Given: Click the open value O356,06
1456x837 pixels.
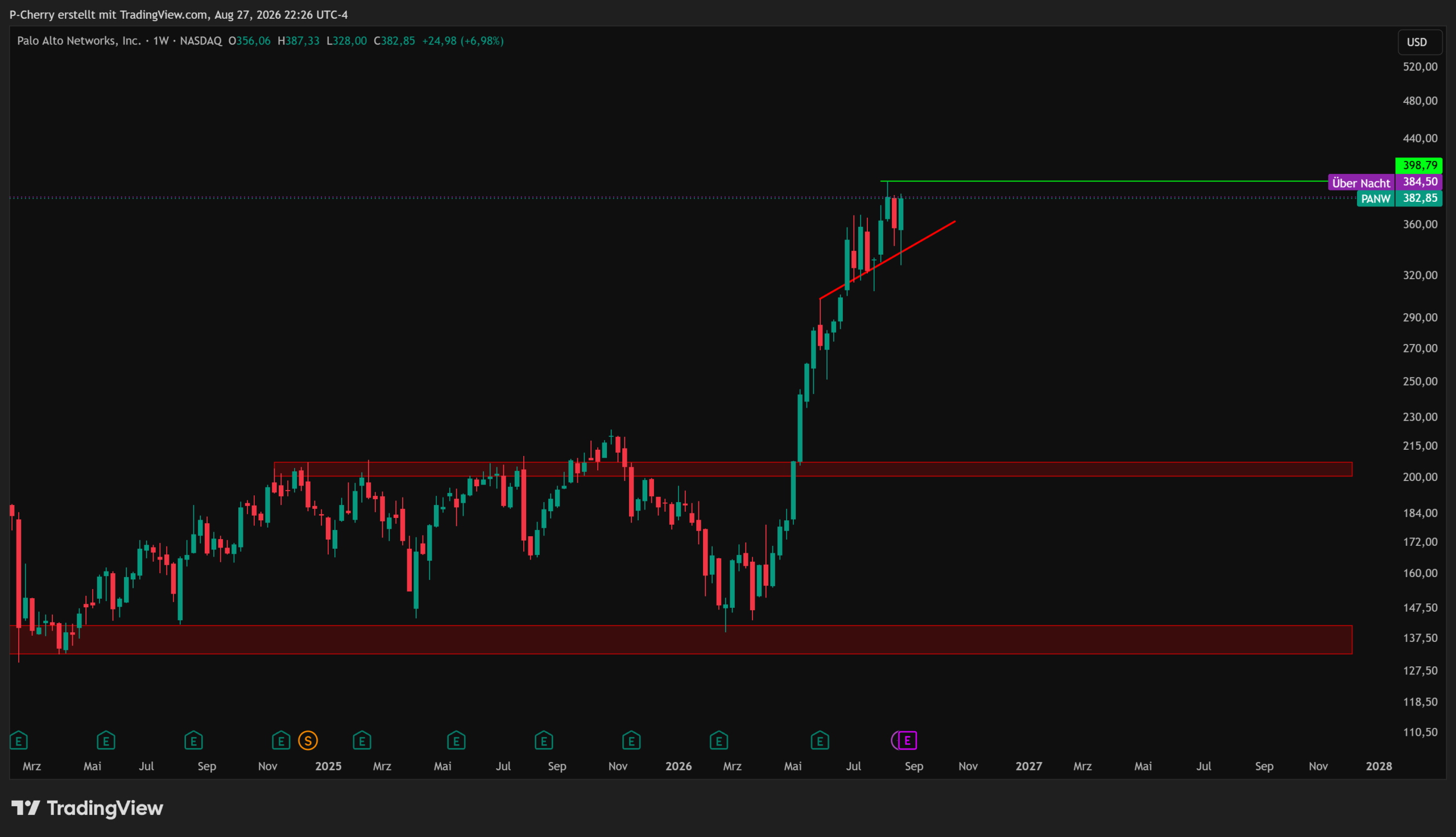Looking at the screenshot, I should pyautogui.click(x=250, y=41).
